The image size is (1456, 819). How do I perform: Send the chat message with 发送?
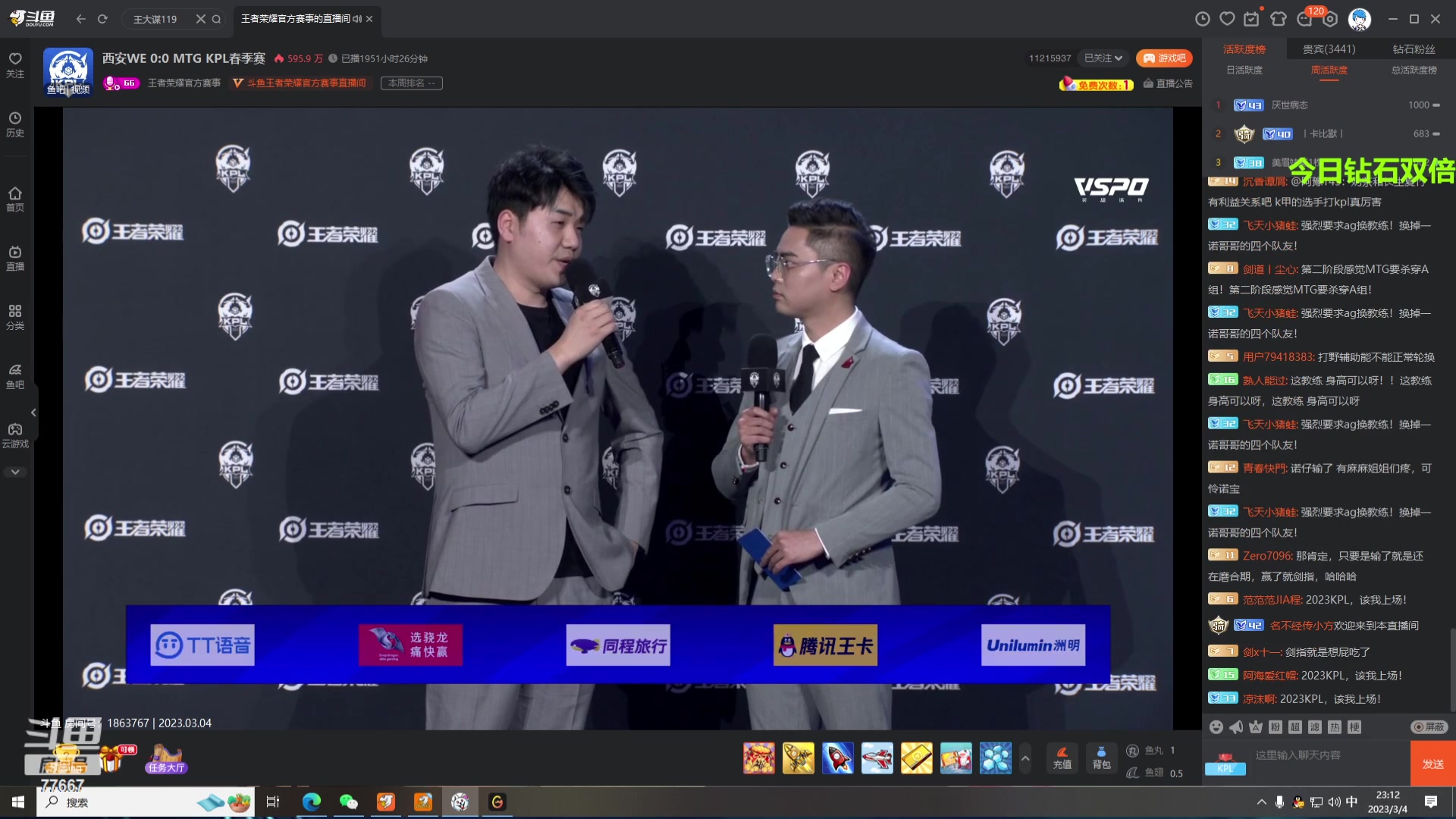pyautogui.click(x=1433, y=764)
